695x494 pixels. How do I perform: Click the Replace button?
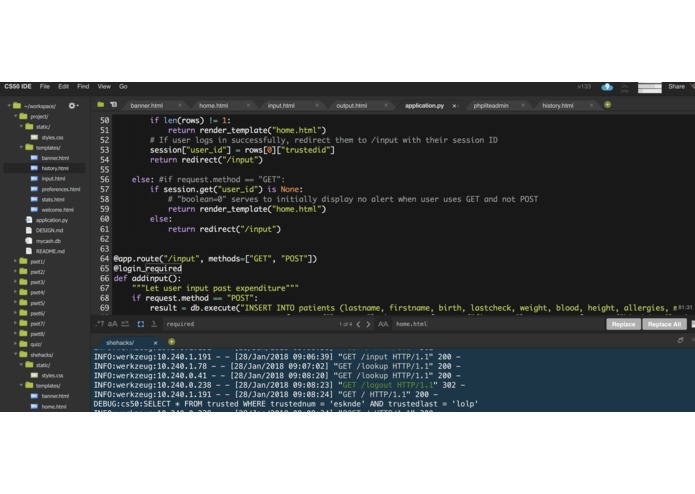[x=623, y=324]
